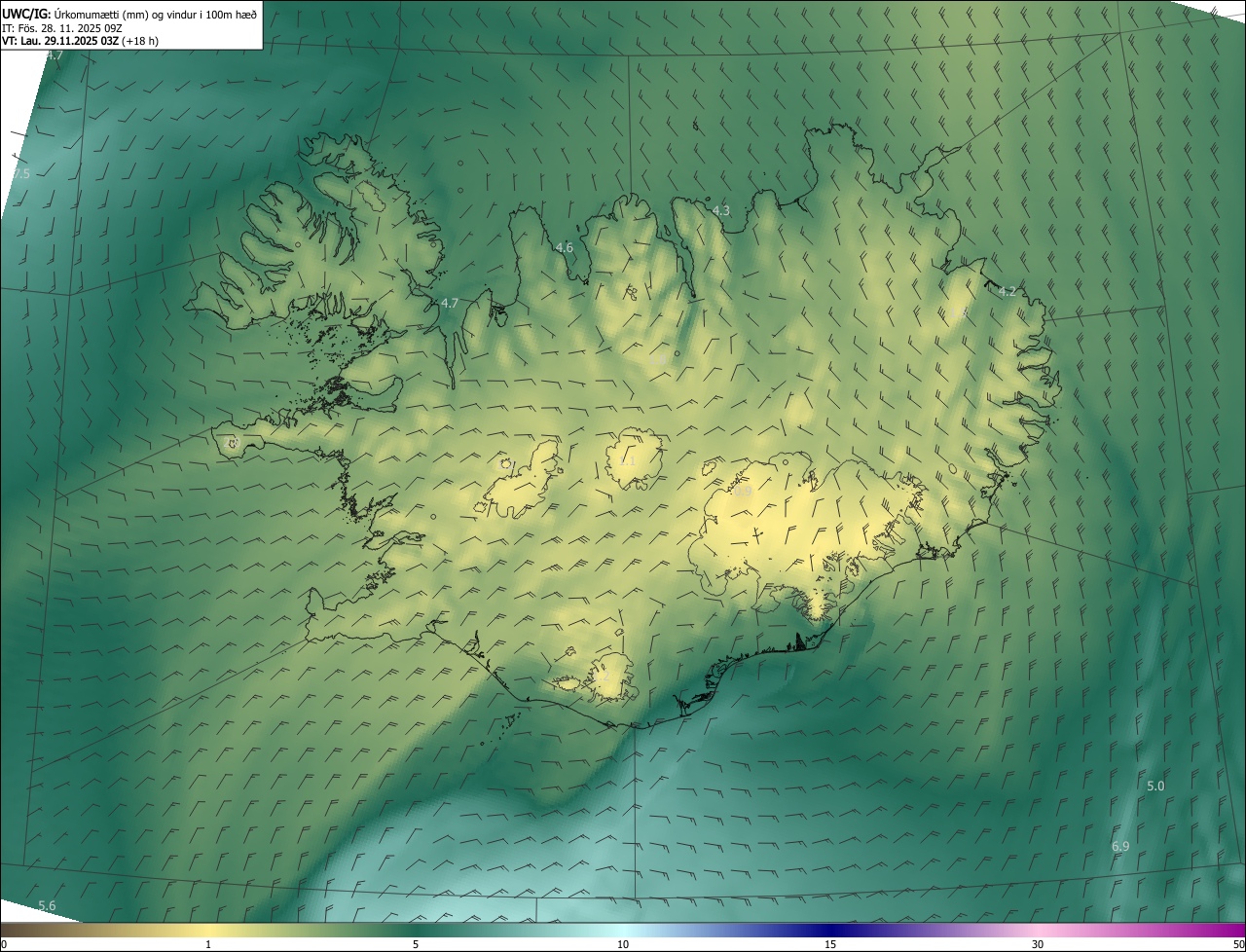The height and width of the screenshot is (952, 1246).
Task: Click the 4.3 value label on the north coast
Action: coord(721,210)
